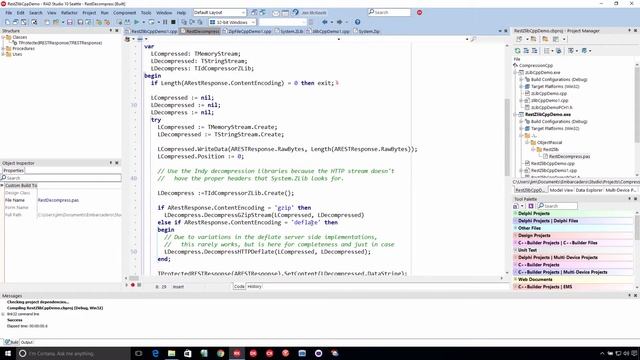
Task: Click the Windows Start button
Action: 8,353
